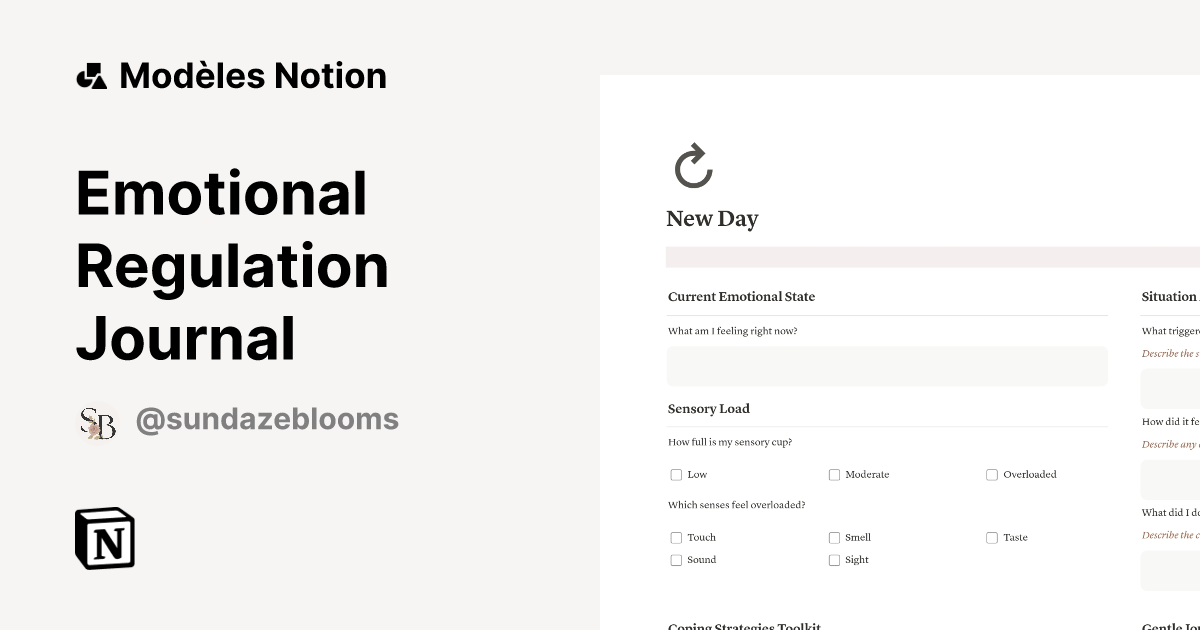Click the @sundazeblooms avatar image
The height and width of the screenshot is (630, 1200).
97,420
